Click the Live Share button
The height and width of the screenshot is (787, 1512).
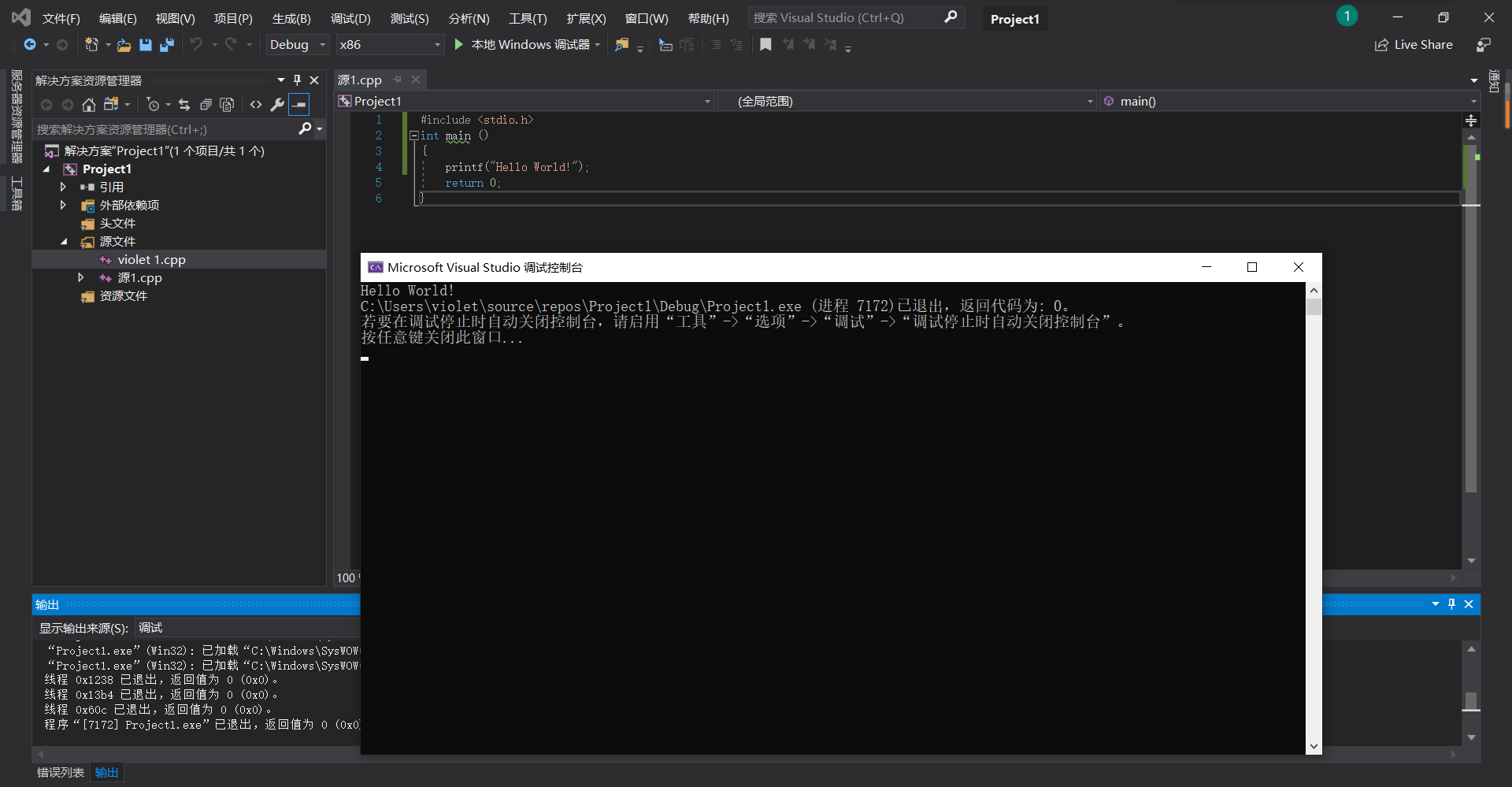(1414, 45)
